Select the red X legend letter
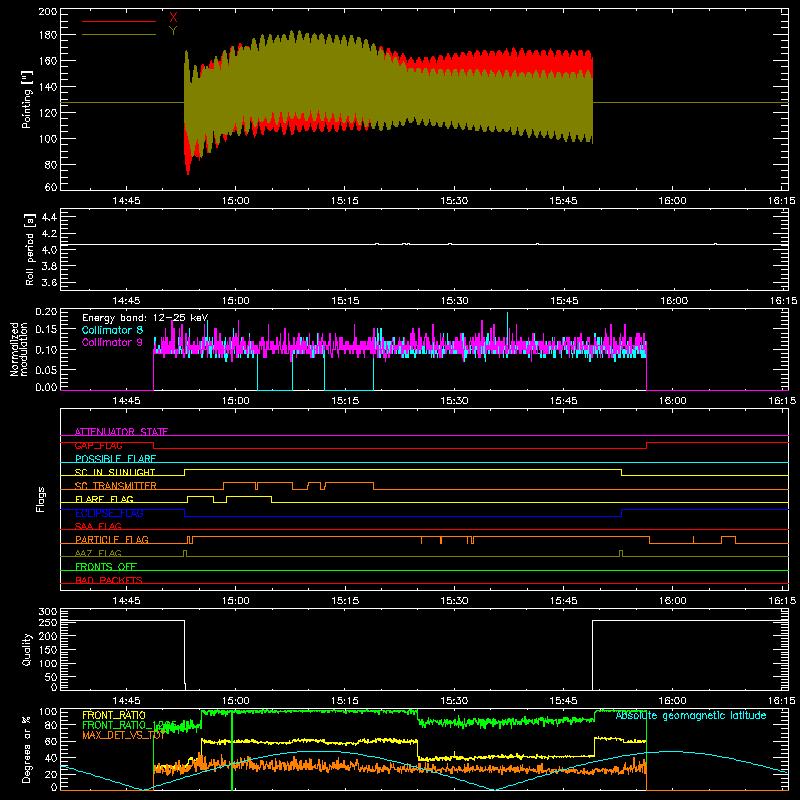Image resolution: width=800 pixels, height=800 pixels. click(173, 18)
